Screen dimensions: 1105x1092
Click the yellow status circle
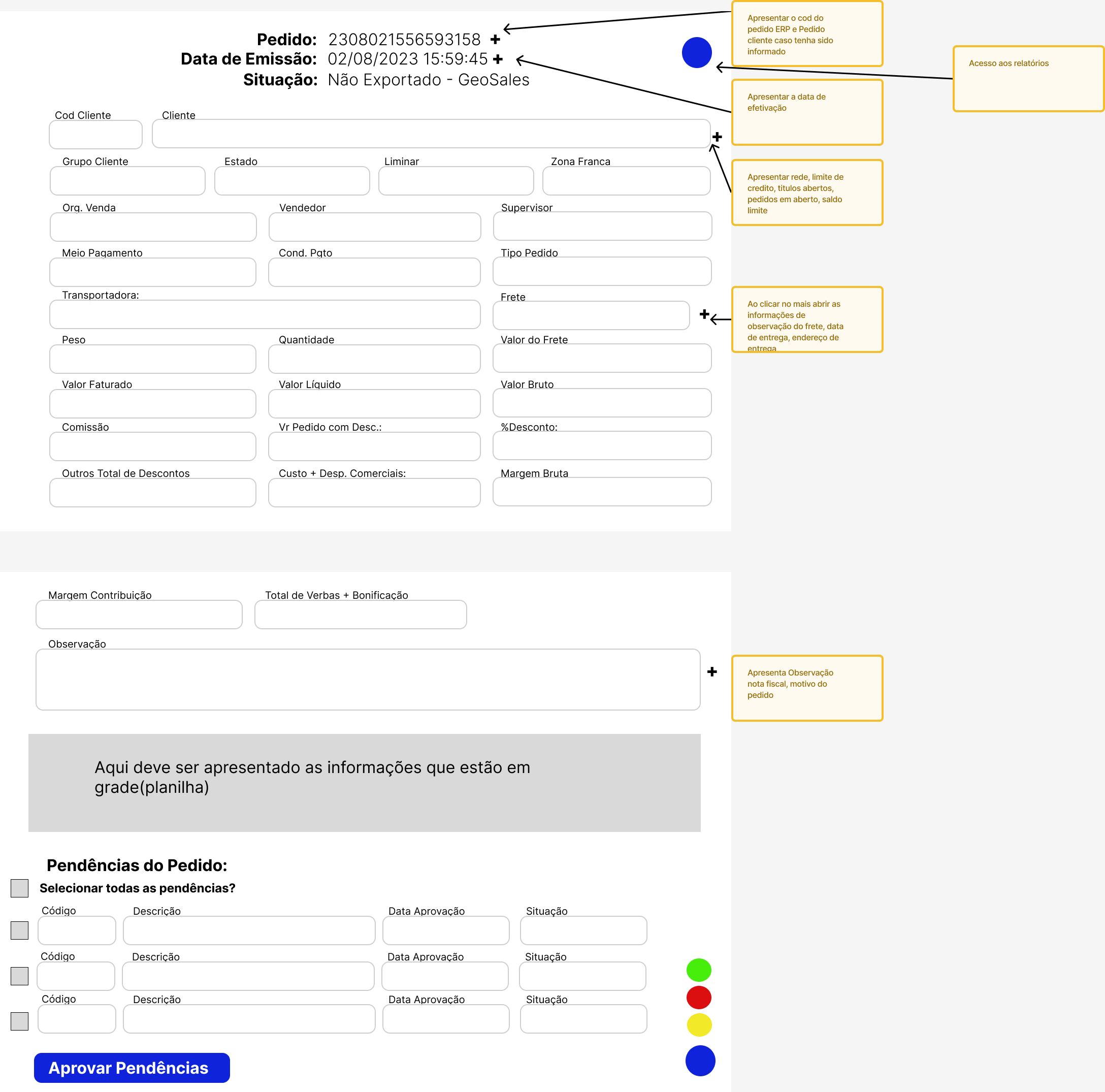(x=699, y=1025)
